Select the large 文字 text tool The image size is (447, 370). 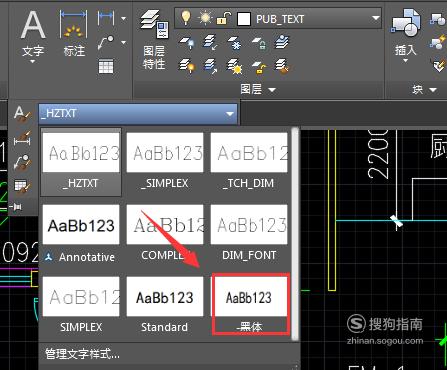pyautogui.click(x=33, y=36)
